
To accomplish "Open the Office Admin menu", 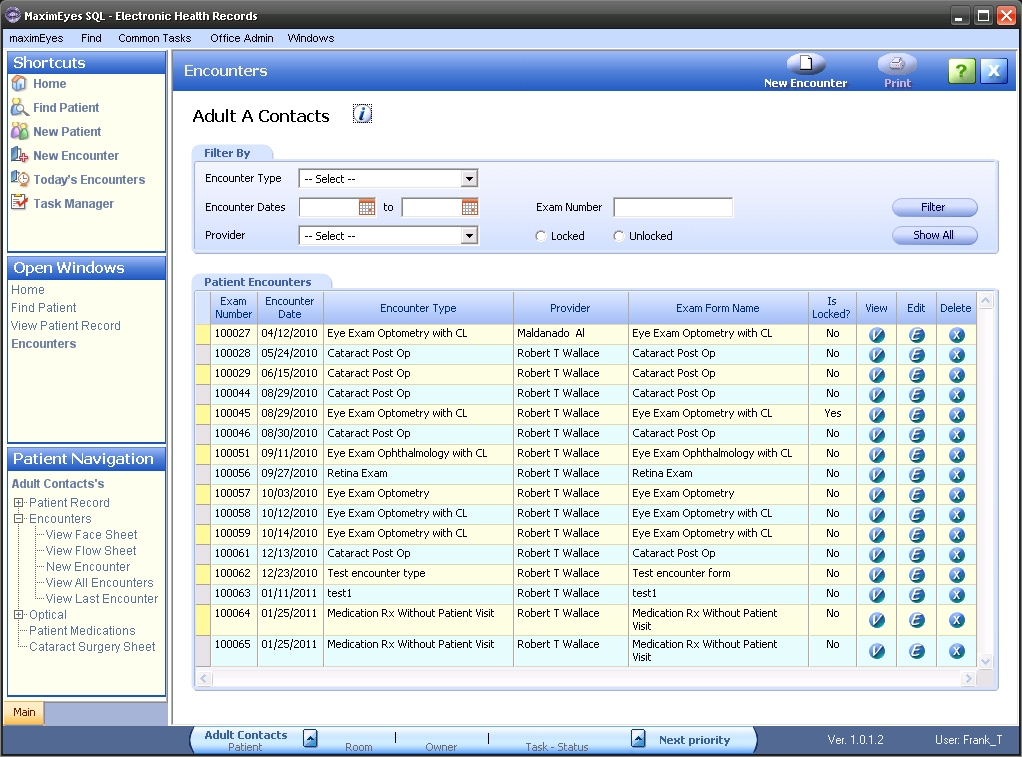I will [242, 38].
